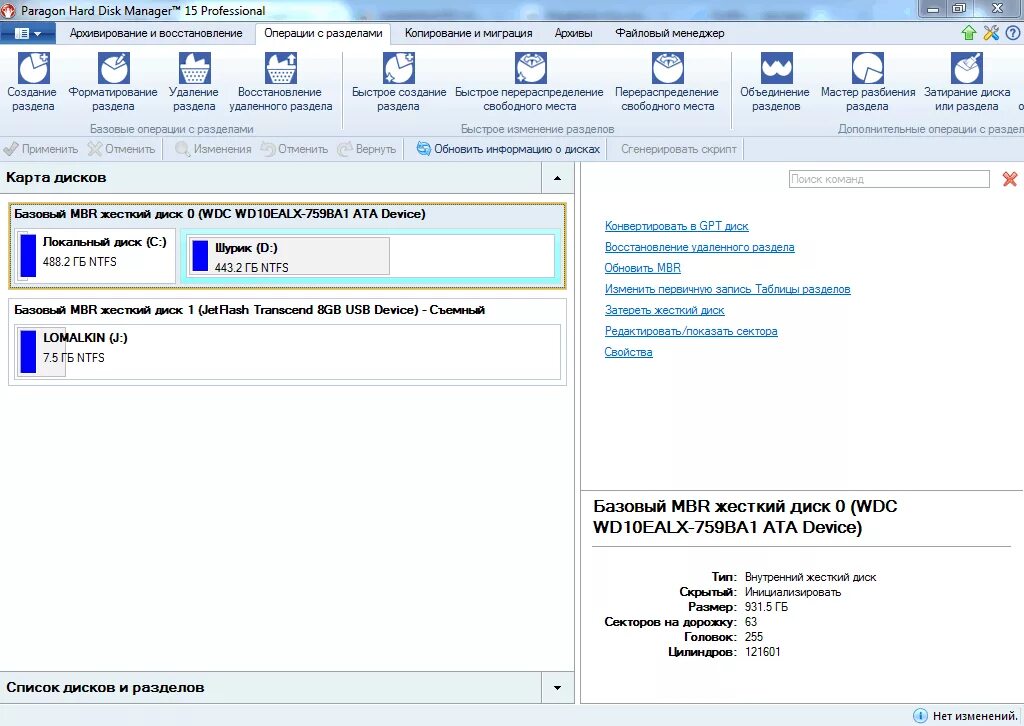The image size is (1024, 726).
Task: Click the Merge Partitions (Объединение разделов) icon
Action: tap(776, 68)
